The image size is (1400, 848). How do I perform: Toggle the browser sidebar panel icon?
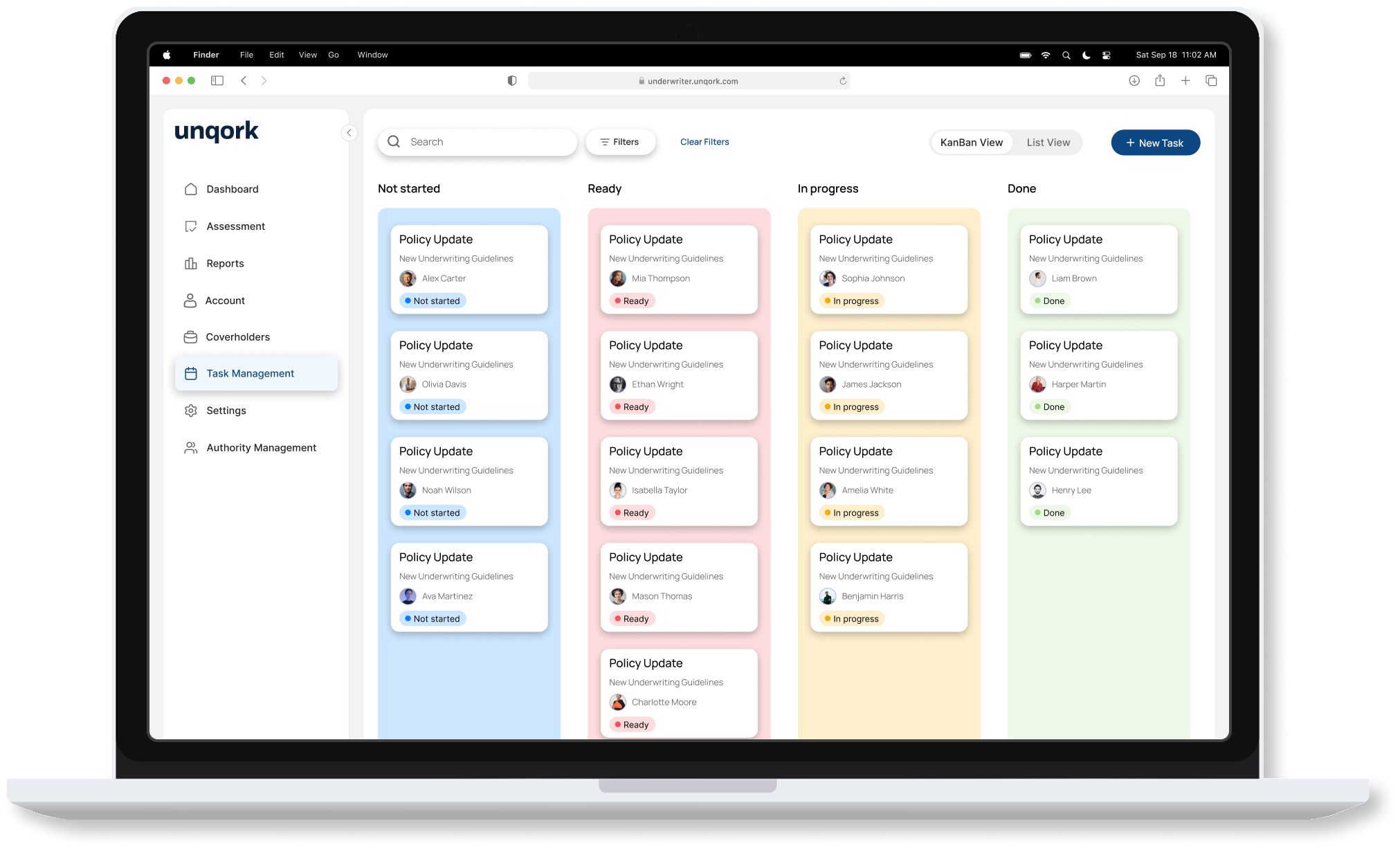pos(217,81)
